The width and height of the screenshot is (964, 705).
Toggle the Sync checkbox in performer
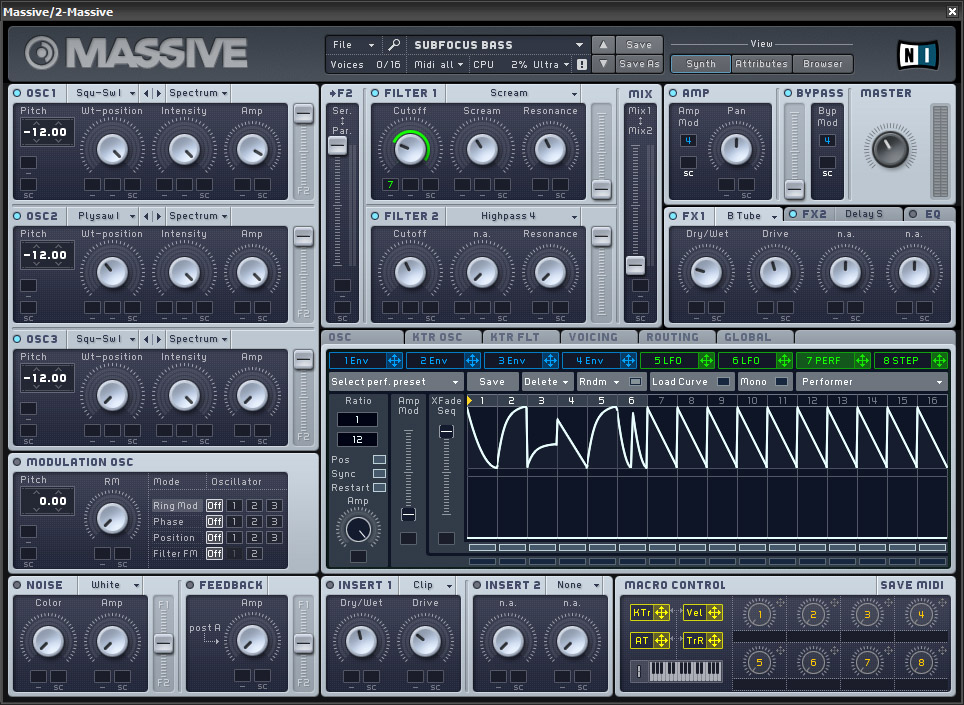click(x=379, y=474)
